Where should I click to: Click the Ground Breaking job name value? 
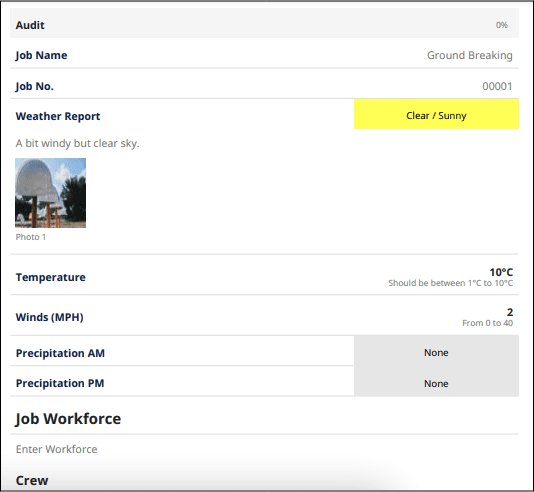470,55
